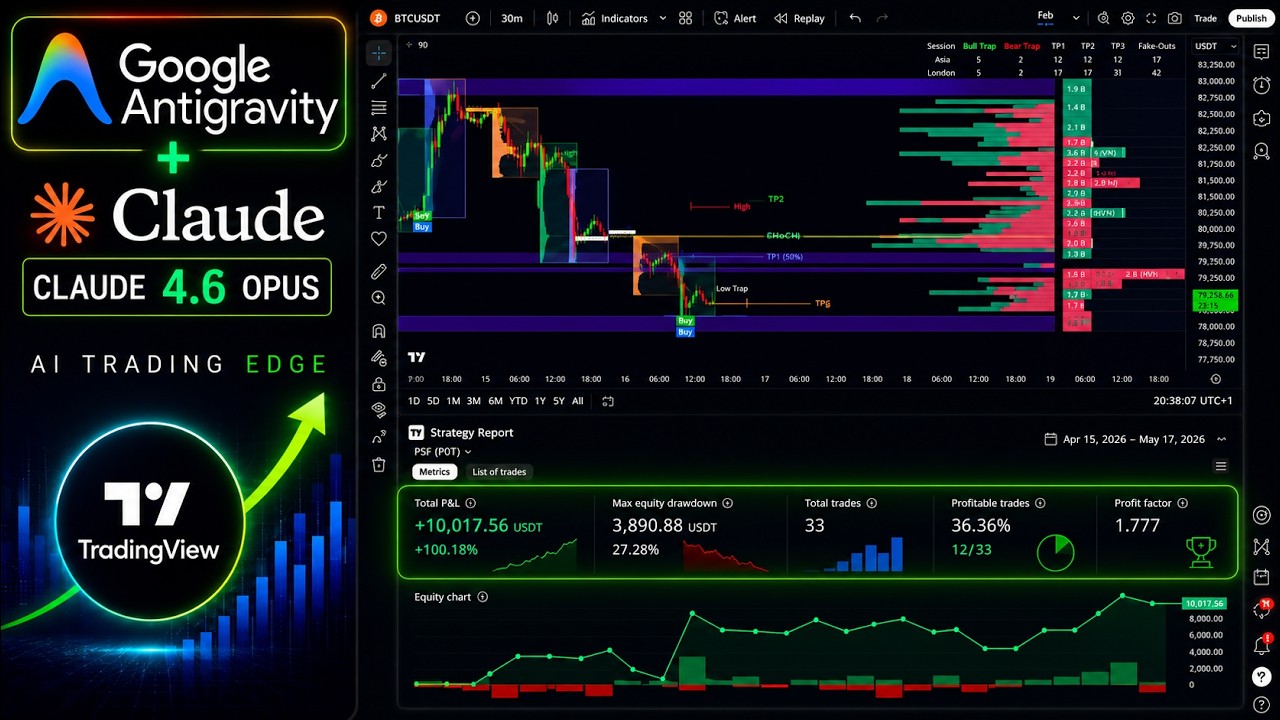Open notifications bell in right sidebar
Image resolution: width=1280 pixels, height=720 pixels.
point(1262,646)
